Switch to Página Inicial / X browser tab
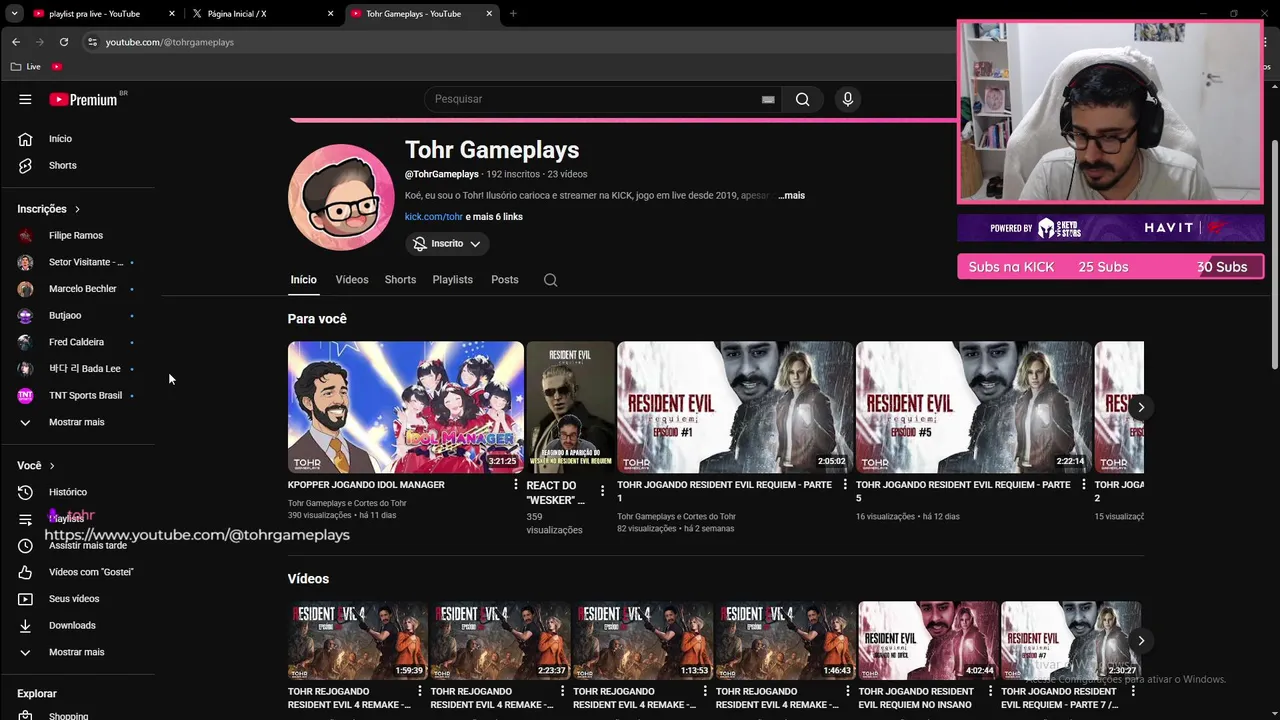 263,14
